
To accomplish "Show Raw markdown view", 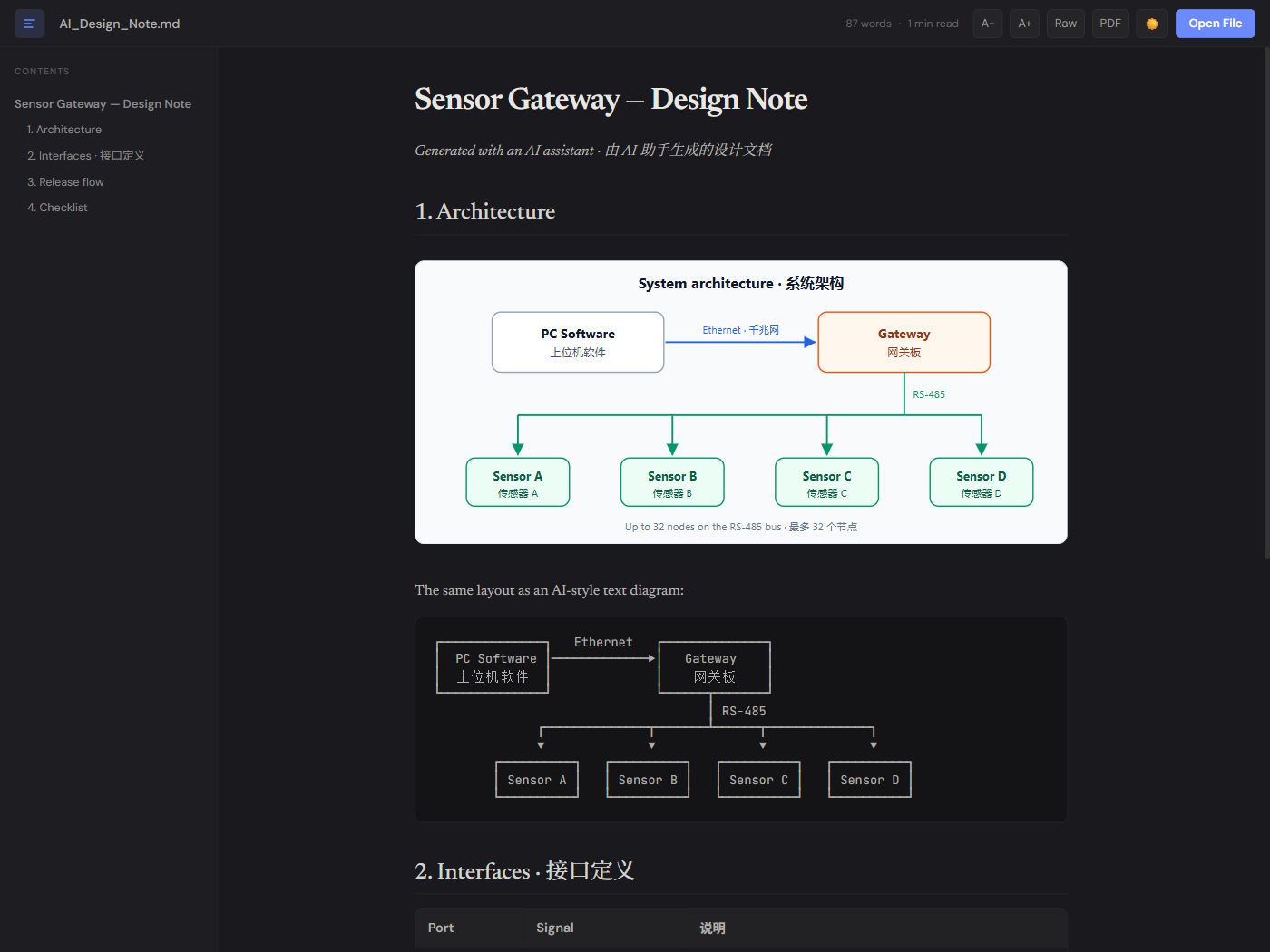I will pos(1066,24).
